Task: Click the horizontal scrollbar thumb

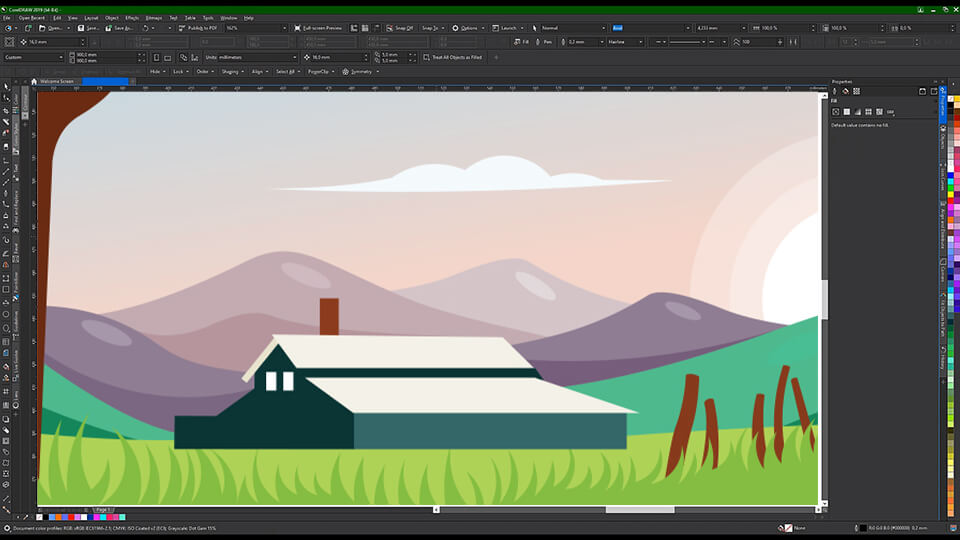Action: (640, 509)
